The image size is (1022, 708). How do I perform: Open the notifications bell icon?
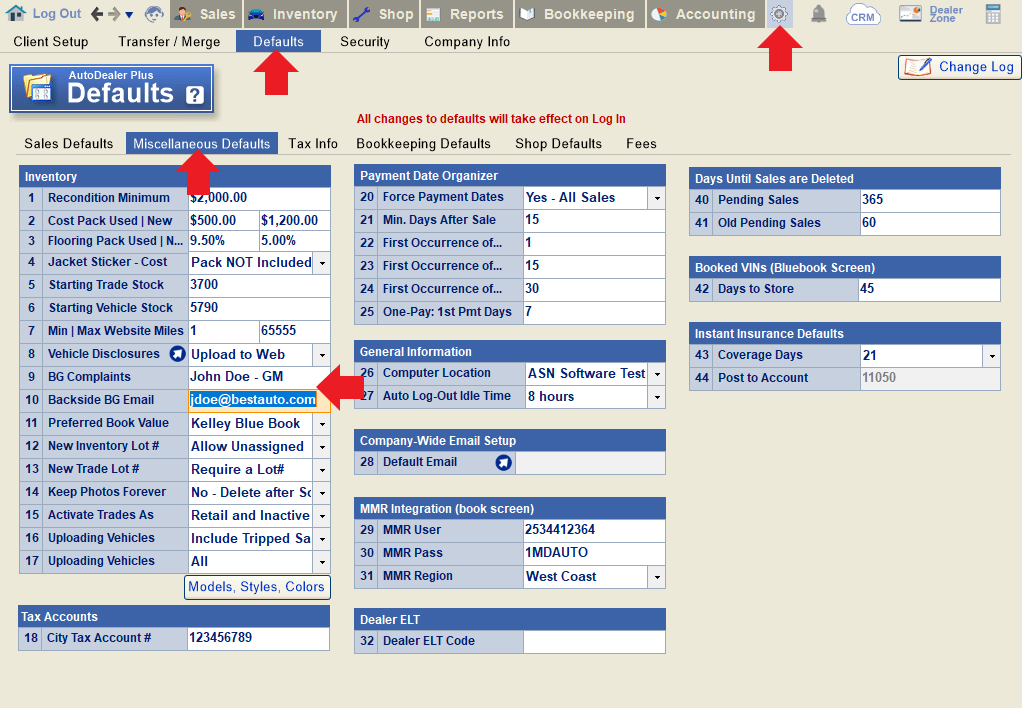click(819, 14)
